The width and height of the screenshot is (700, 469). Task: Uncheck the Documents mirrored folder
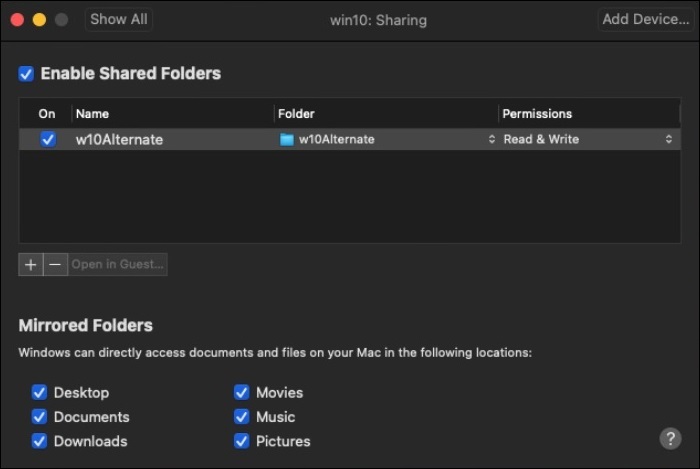(x=39, y=417)
